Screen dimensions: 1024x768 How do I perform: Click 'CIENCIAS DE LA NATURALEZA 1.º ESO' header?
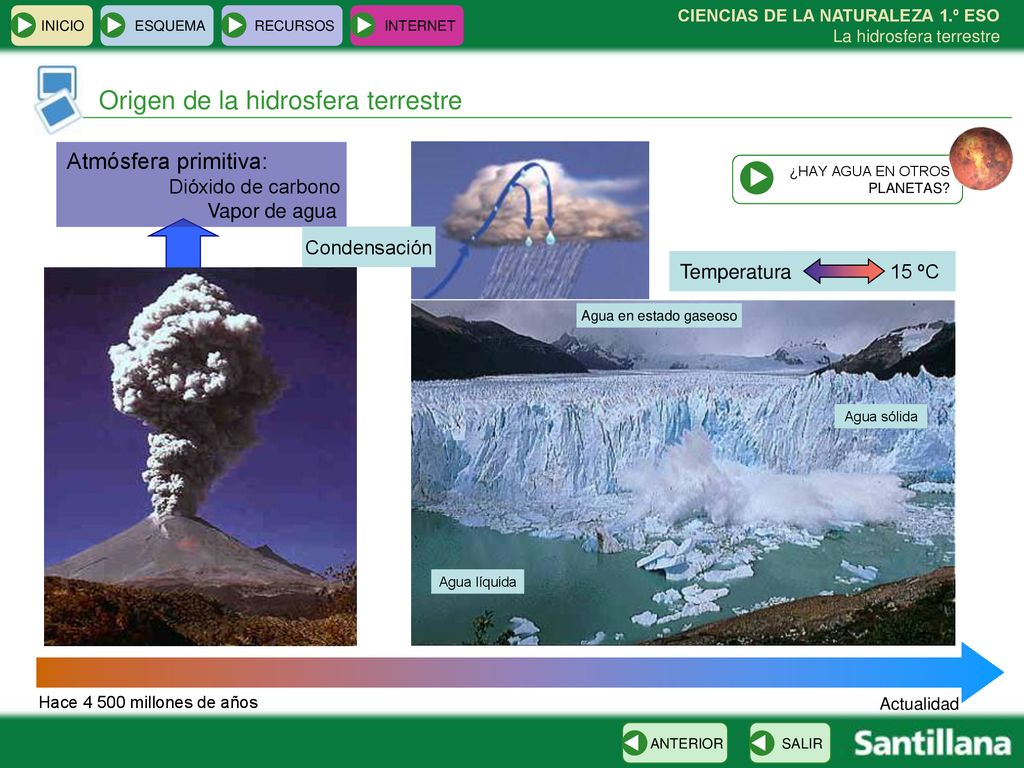tap(839, 16)
